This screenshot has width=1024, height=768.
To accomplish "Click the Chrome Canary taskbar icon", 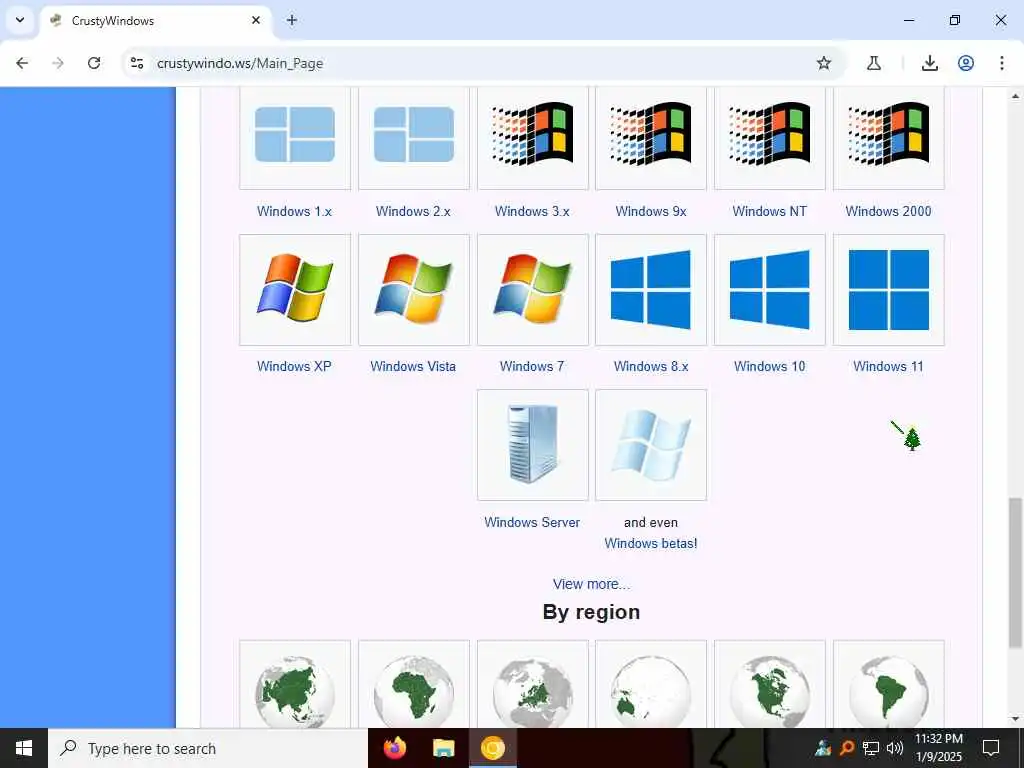I will pyautogui.click(x=493, y=748).
